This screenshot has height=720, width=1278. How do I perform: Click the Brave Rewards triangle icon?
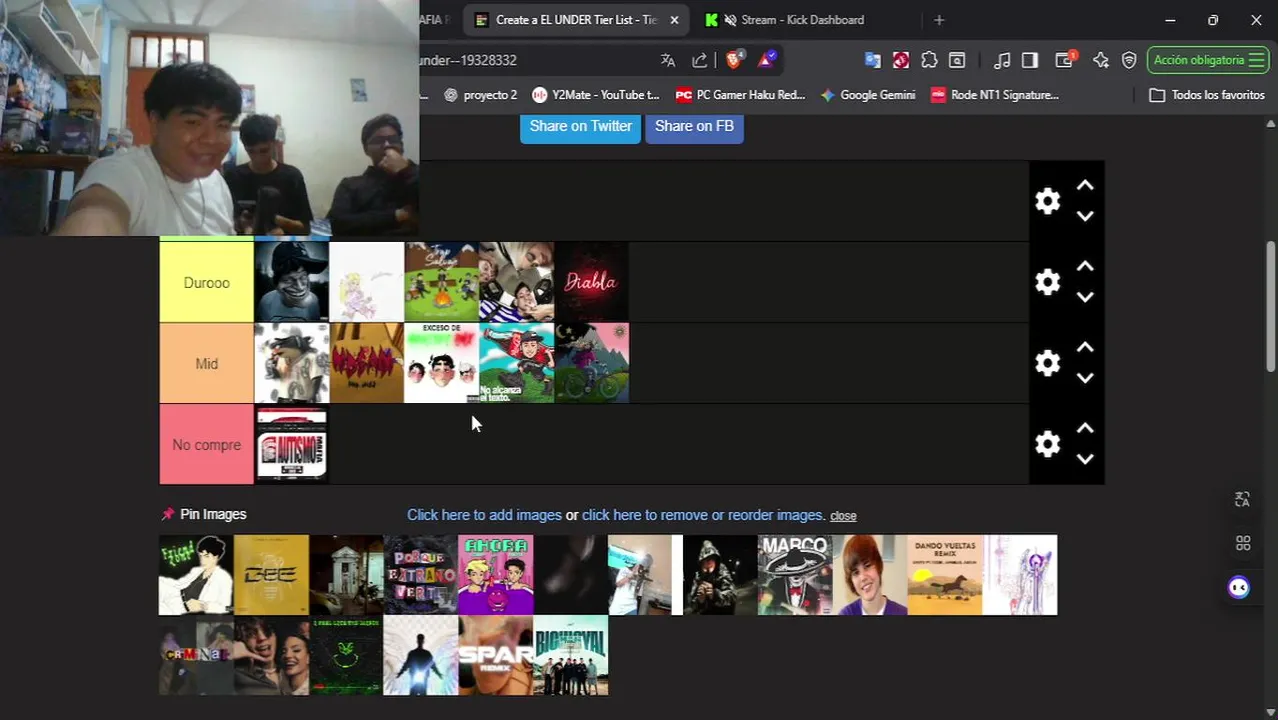766,60
